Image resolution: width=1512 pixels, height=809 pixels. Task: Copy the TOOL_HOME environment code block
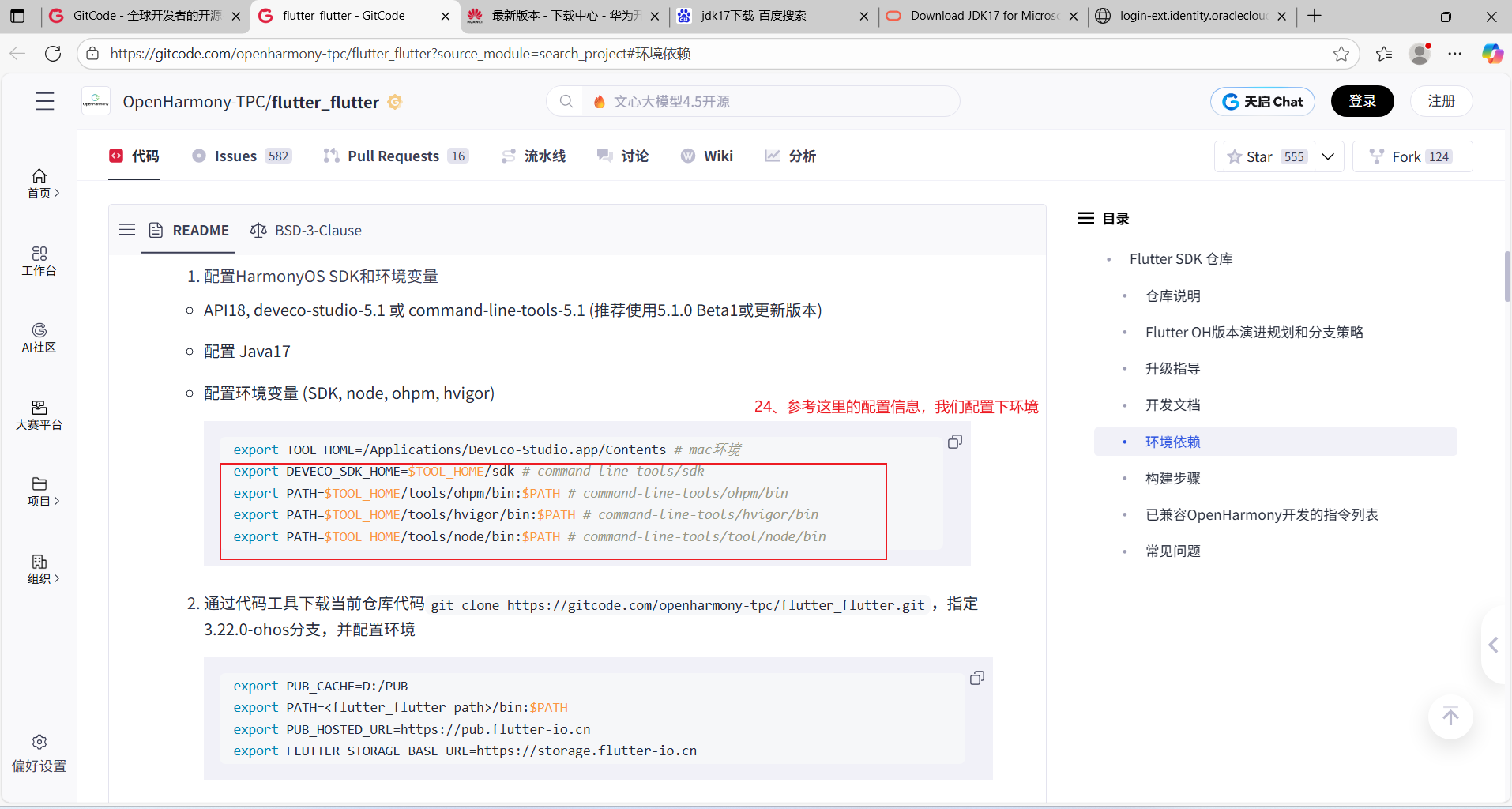(x=955, y=442)
